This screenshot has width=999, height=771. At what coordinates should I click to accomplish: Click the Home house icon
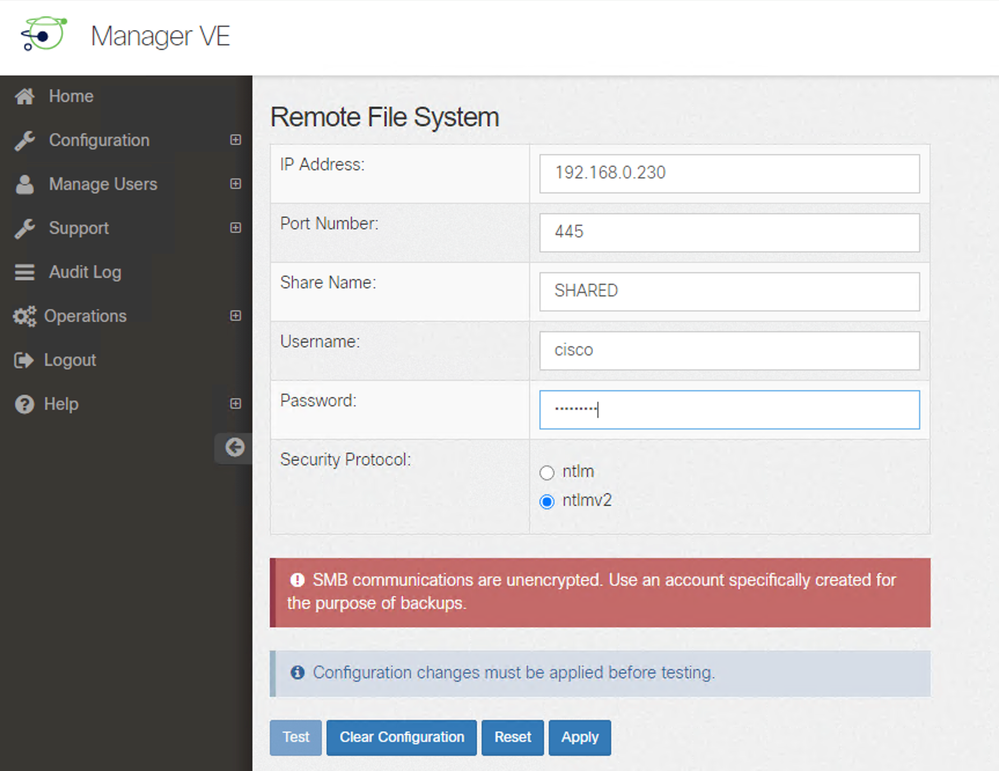coord(25,96)
